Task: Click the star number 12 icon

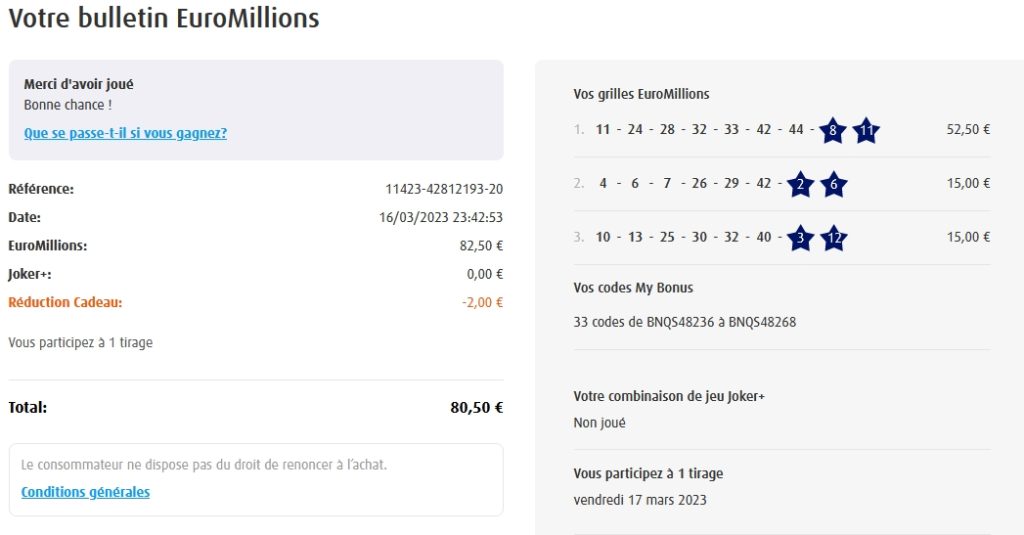Action: pos(834,238)
